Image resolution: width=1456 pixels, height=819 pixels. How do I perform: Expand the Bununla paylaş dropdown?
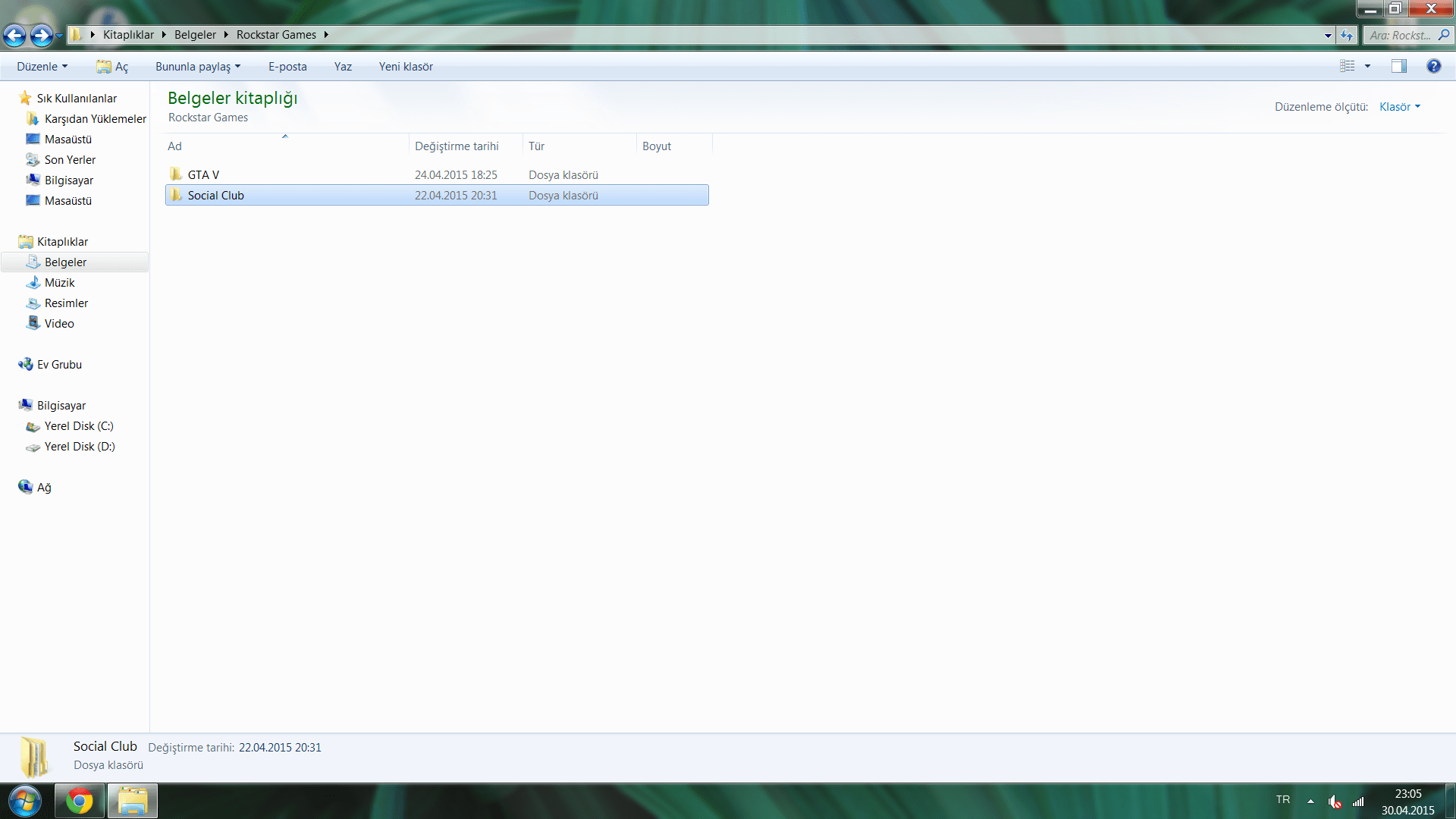coord(198,66)
